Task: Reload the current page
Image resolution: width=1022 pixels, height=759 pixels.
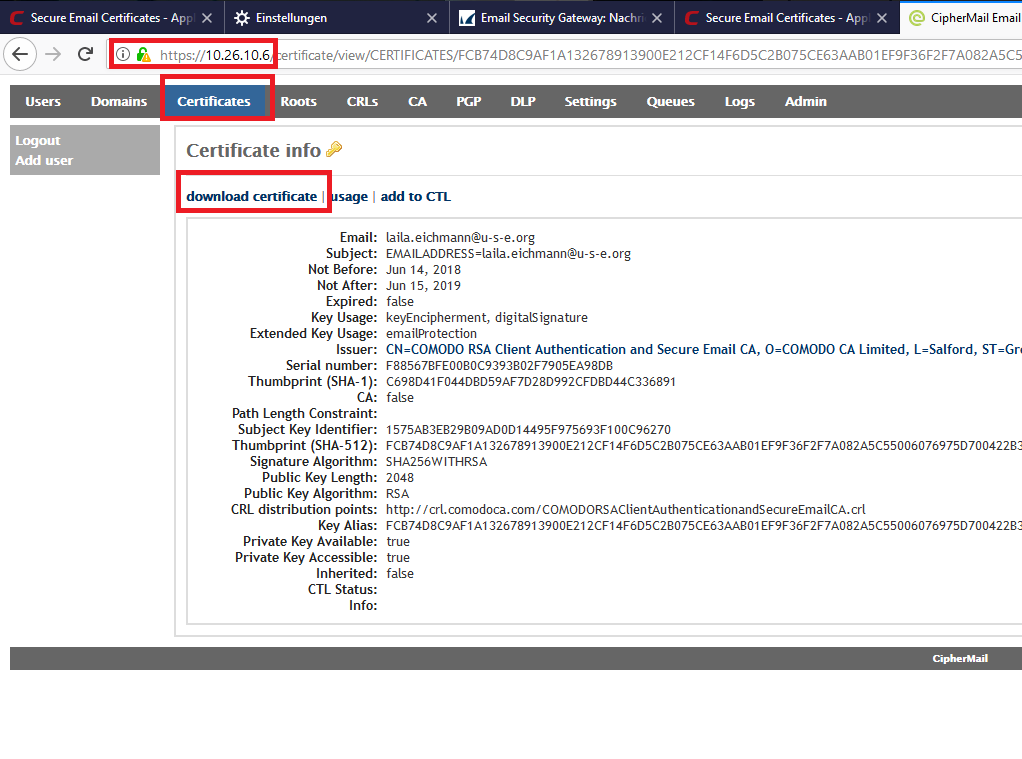Action: (86, 54)
